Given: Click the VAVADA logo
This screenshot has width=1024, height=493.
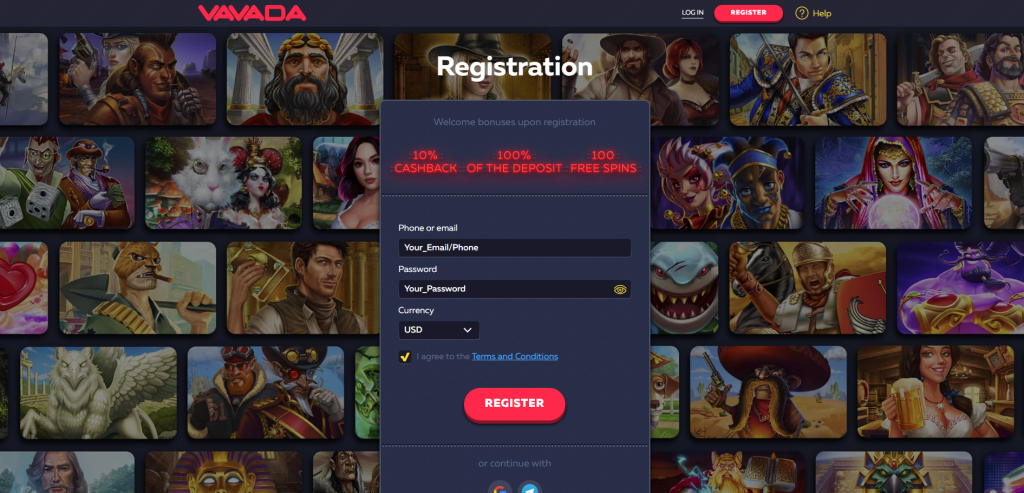Looking at the screenshot, I should click(252, 13).
